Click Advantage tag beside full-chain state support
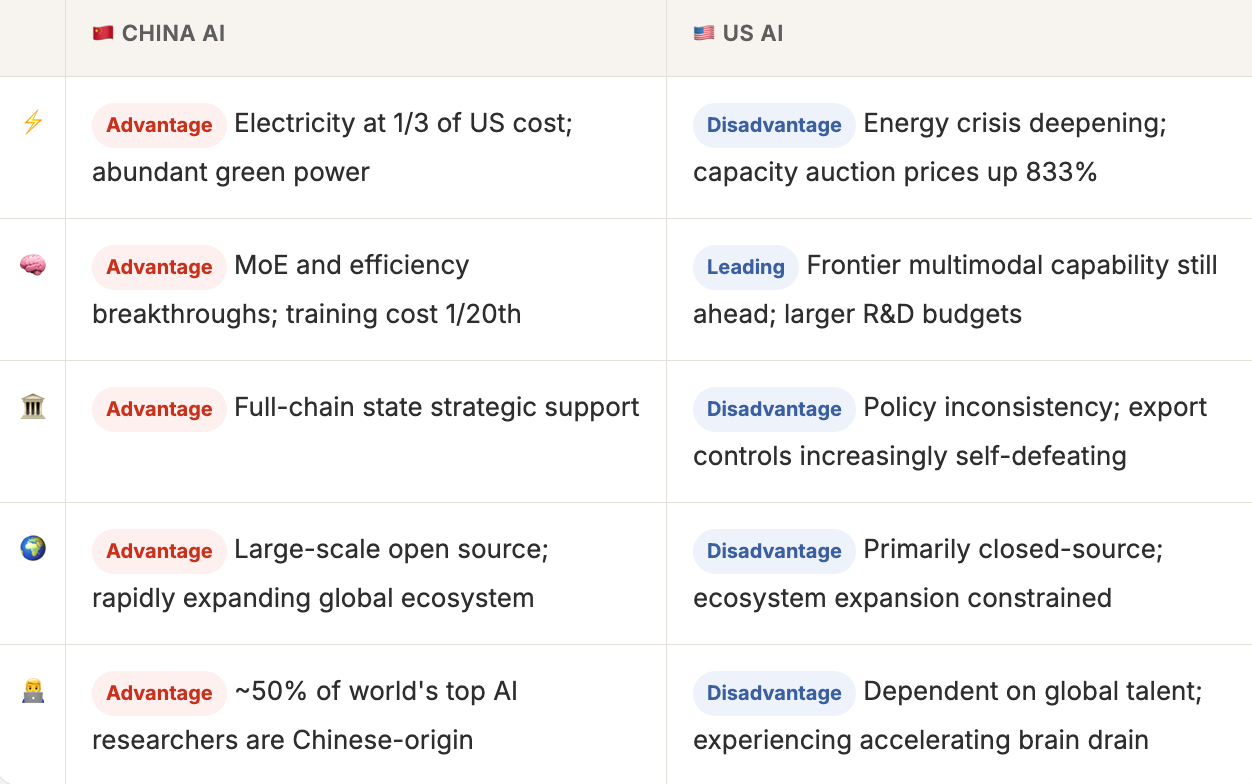Image resolution: width=1252 pixels, height=784 pixels. 159,409
